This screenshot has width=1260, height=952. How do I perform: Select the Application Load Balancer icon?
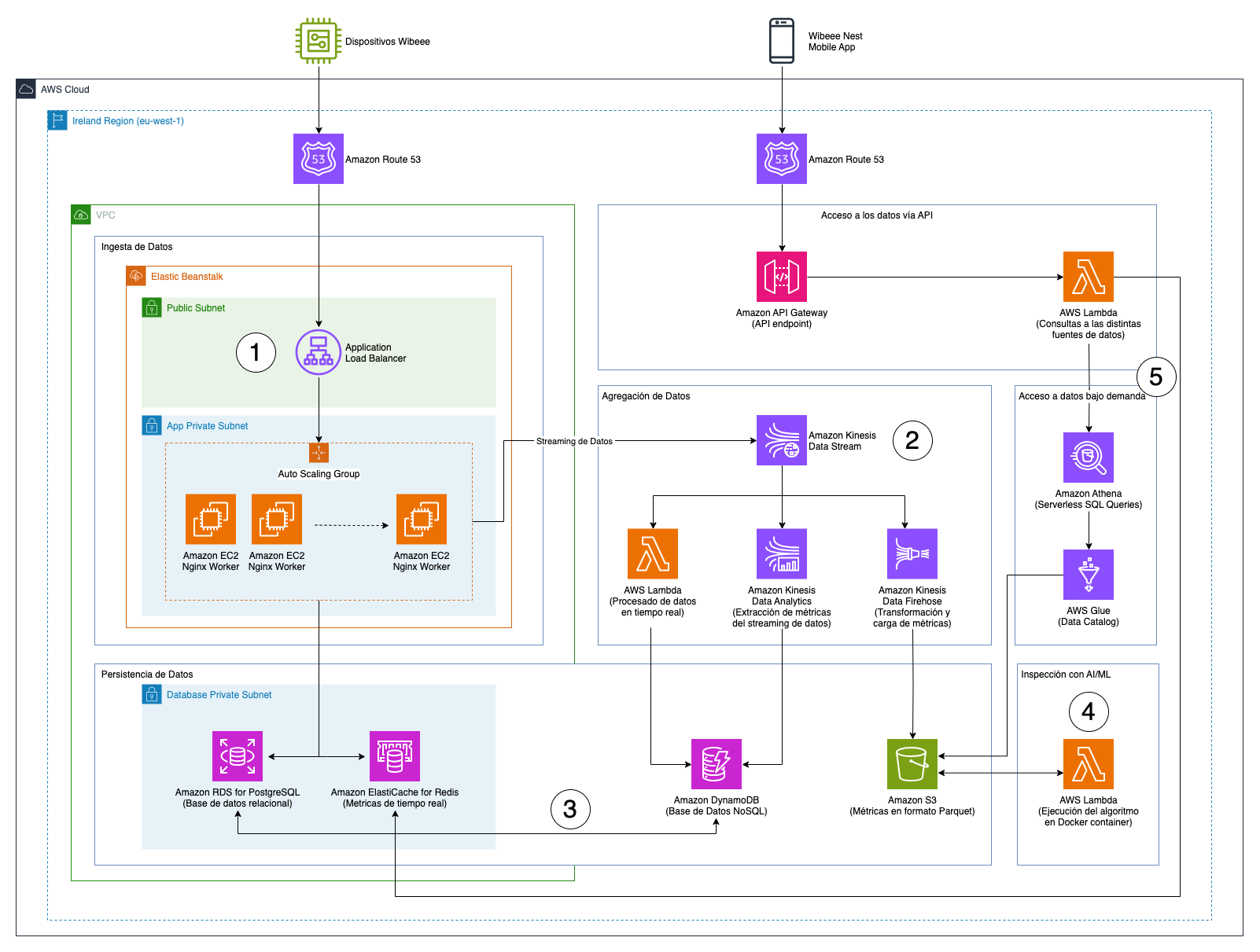click(319, 352)
